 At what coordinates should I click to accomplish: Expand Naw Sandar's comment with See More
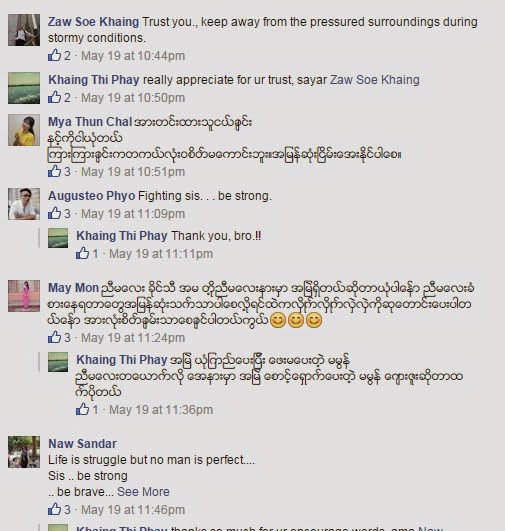click(143, 492)
